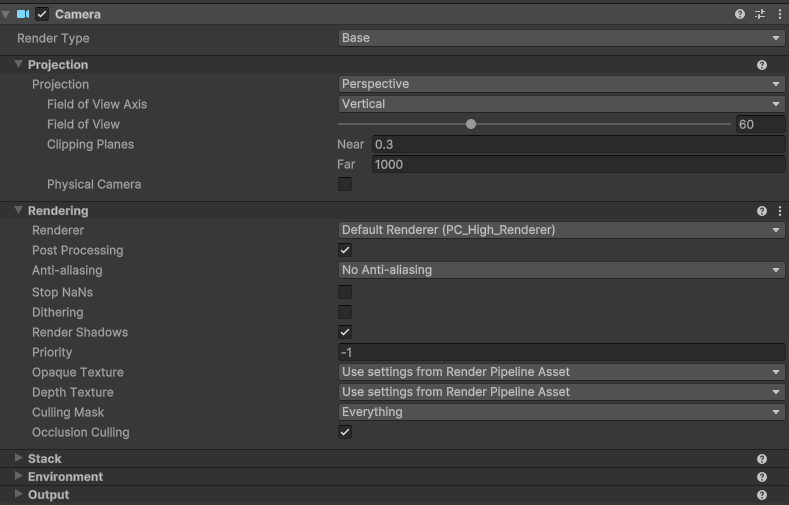
Task: Disable the Camera component checkbox
Action: pos(42,14)
